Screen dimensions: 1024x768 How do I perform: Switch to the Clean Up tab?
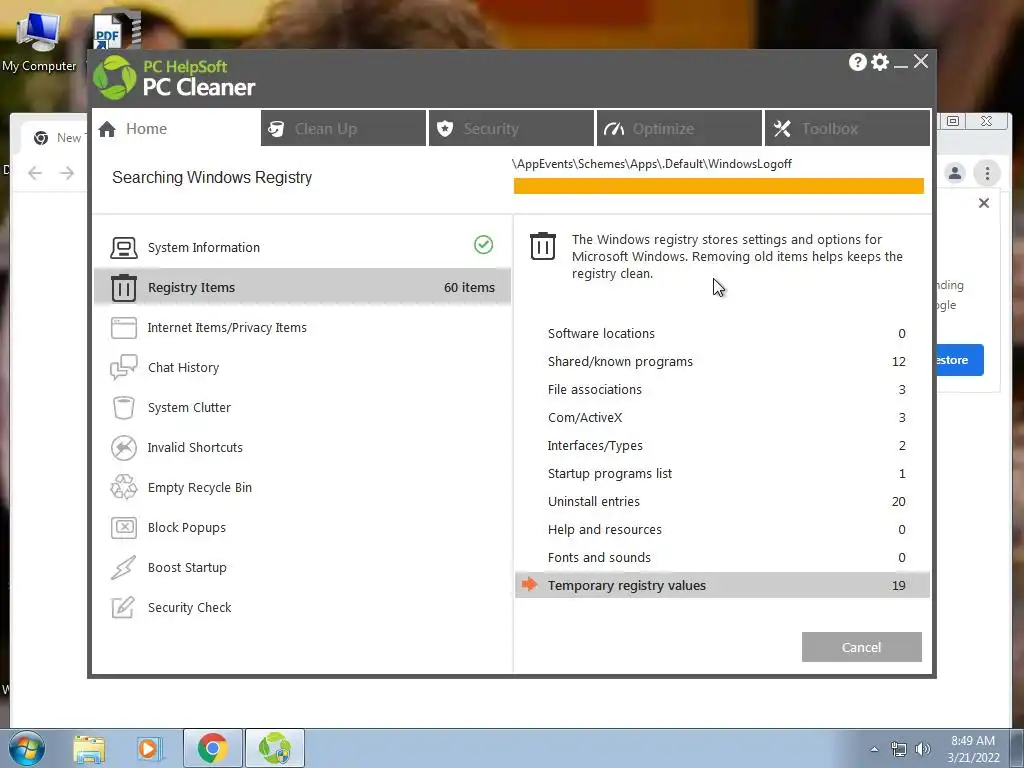343,128
